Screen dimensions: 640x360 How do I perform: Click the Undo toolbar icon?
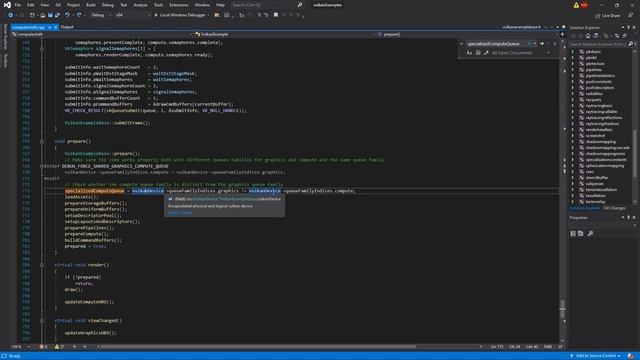67,15
